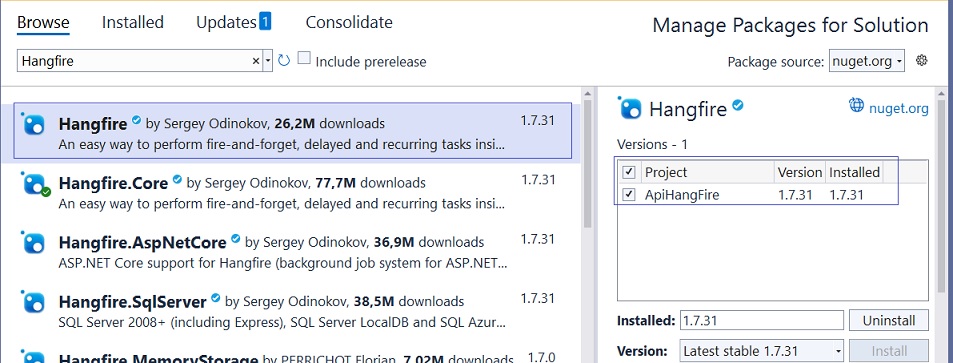Select the Hangfire.SqlServer package row
Viewport: 953px width, 363px height.
tap(291, 311)
